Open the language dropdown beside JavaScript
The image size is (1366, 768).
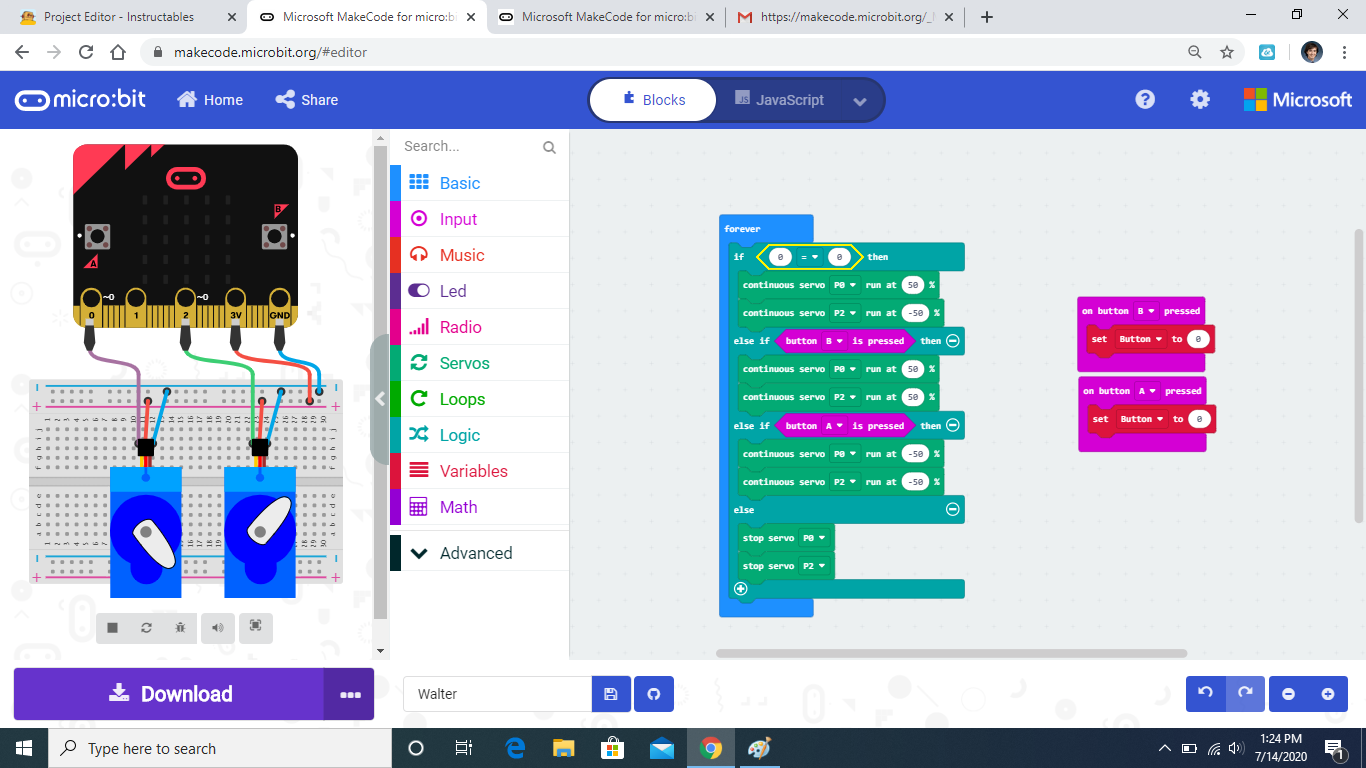click(860, 101)
